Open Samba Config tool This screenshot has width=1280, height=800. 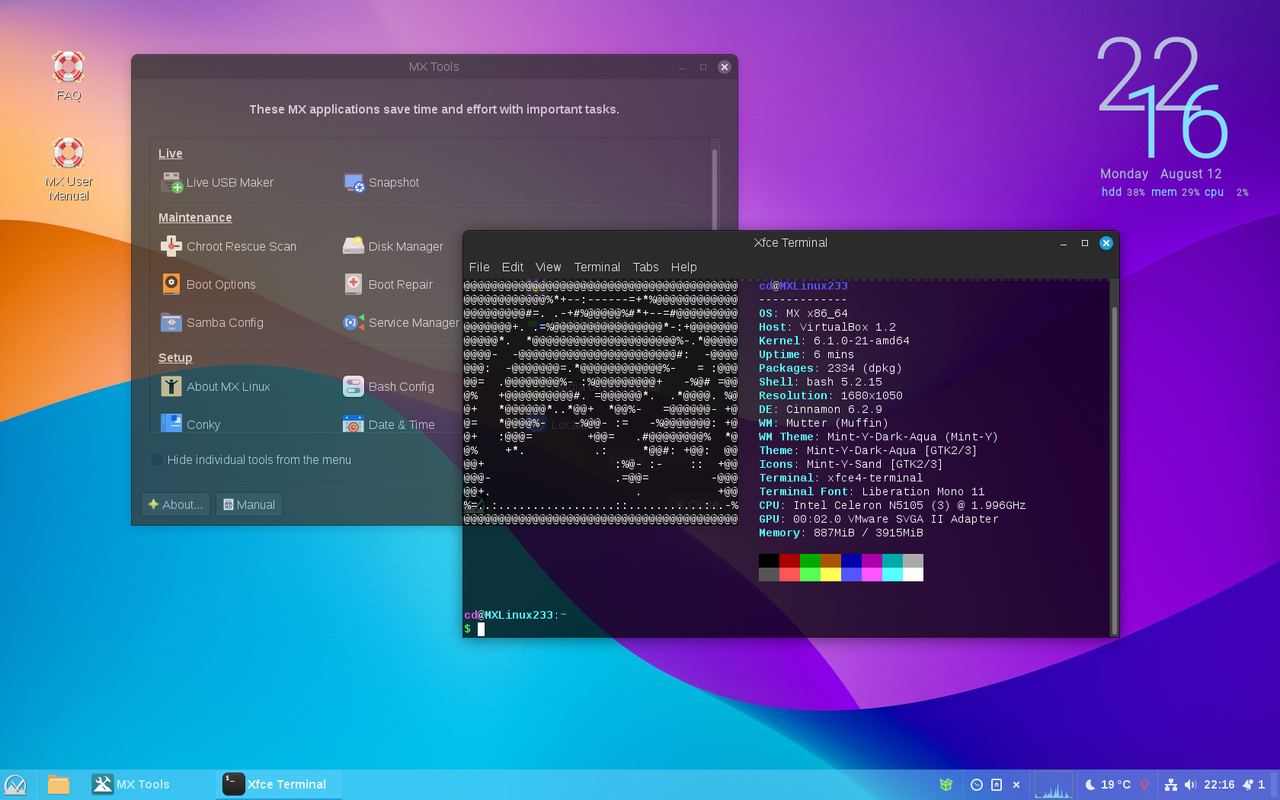coord(212,322)
